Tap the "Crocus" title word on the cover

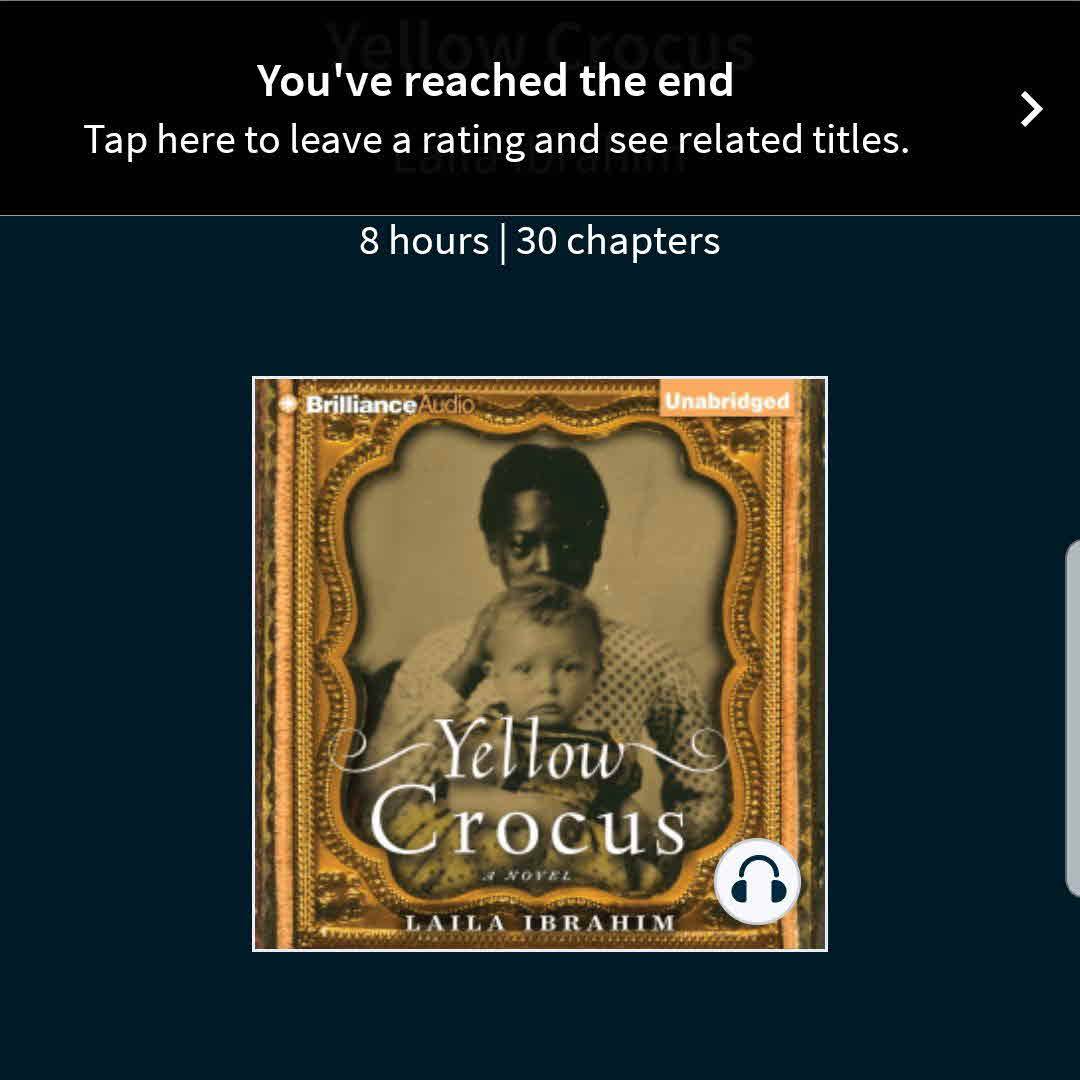tap(528, 820)
